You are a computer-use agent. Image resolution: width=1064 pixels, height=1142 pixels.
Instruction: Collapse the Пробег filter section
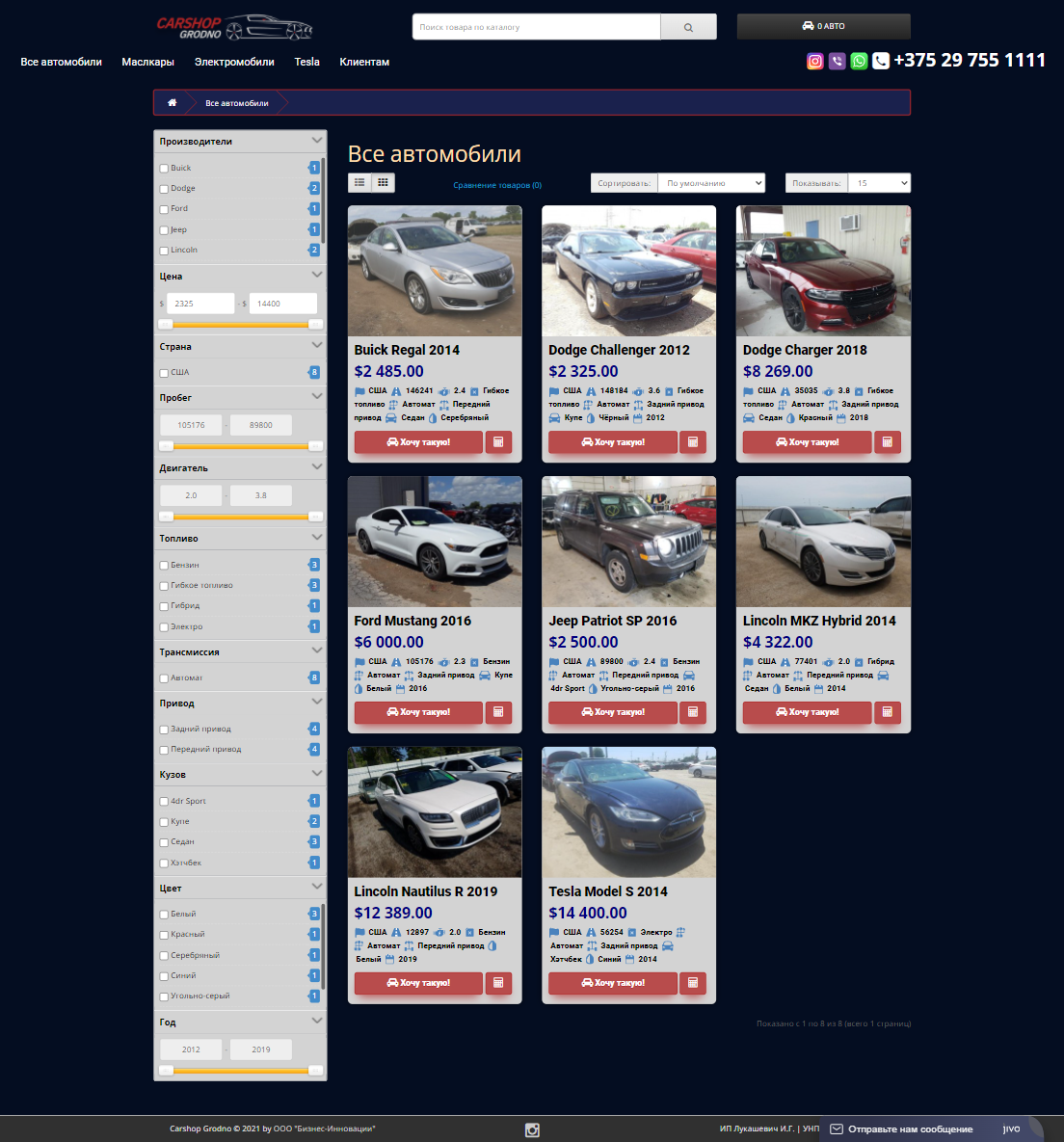coord(317,396)
